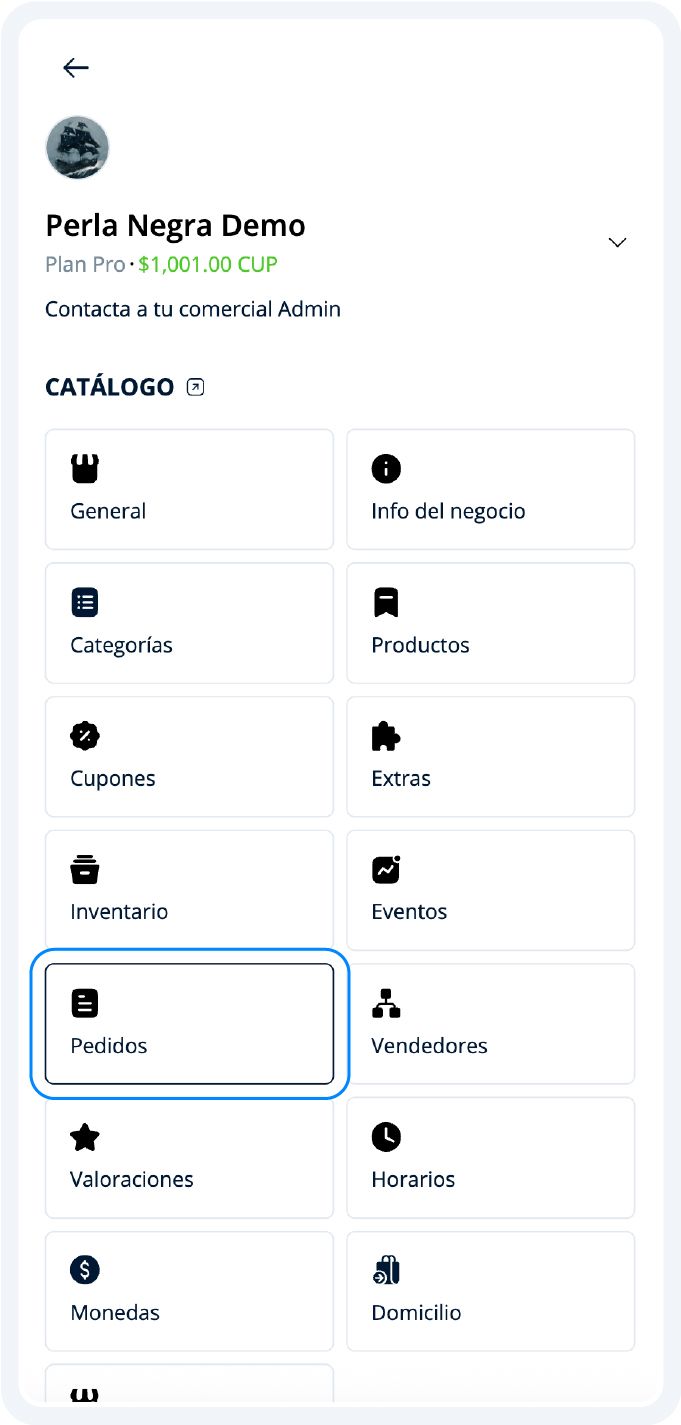Select the Productos bookmark icon
Viewport: 681px width, 1425px height.
386,601
